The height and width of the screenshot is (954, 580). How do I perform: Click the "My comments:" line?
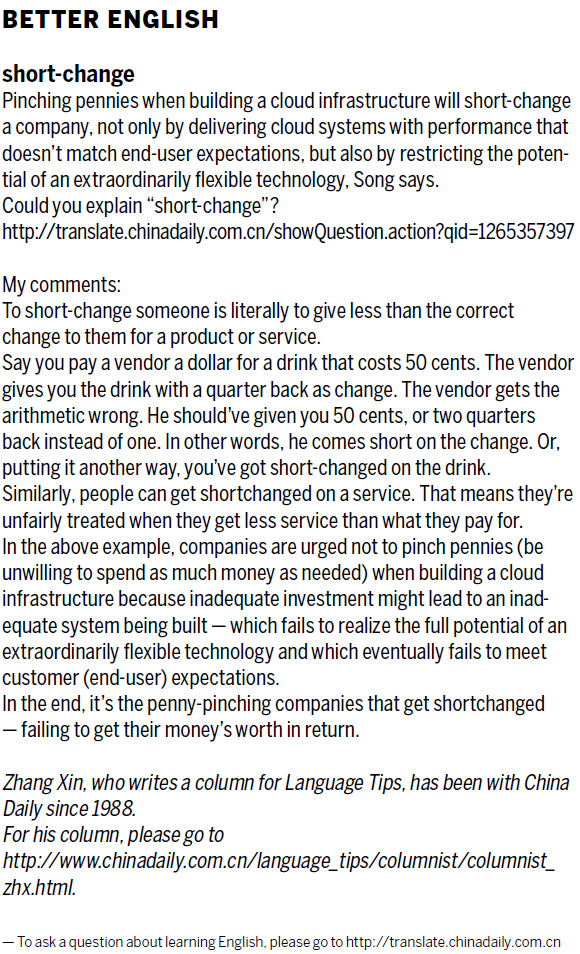(61, 284)
